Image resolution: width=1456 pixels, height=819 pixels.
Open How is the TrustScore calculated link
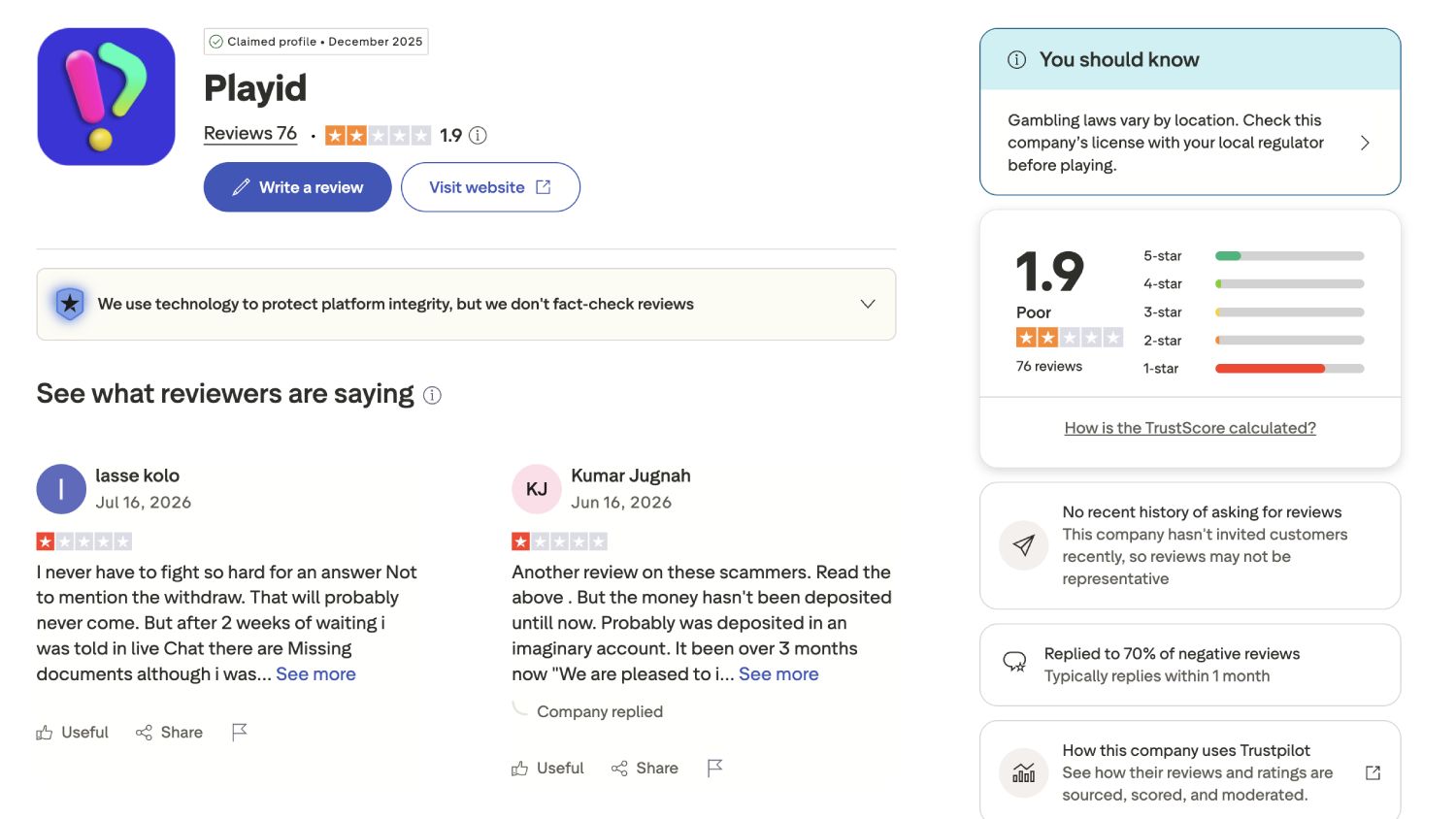[1190, 428]
